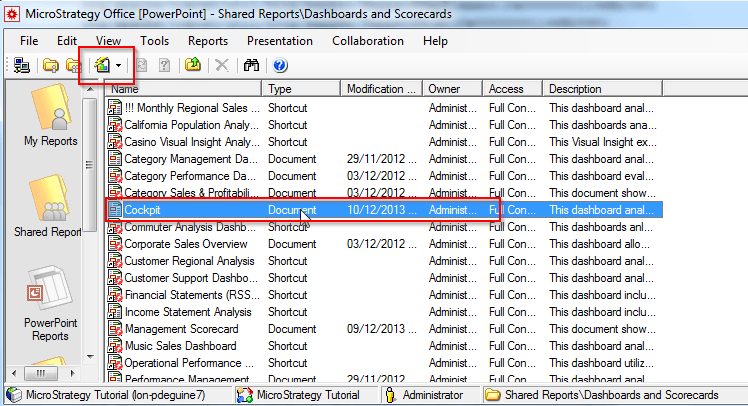748x406 pixels.
Task: Click the MicroStrategy Office title bar icon
Action: tap(12, 14)
